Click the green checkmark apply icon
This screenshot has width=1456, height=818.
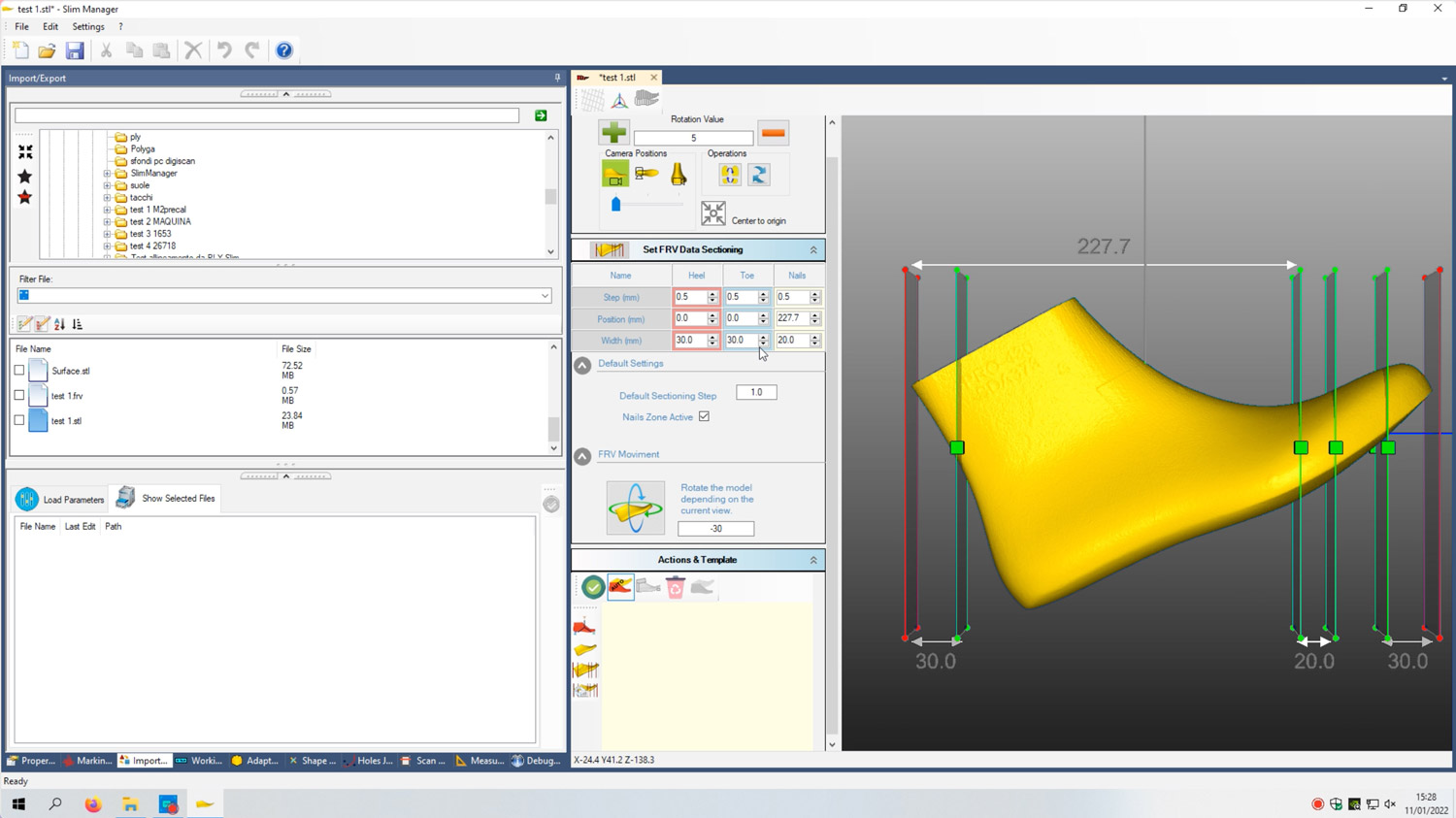point(593,587)
